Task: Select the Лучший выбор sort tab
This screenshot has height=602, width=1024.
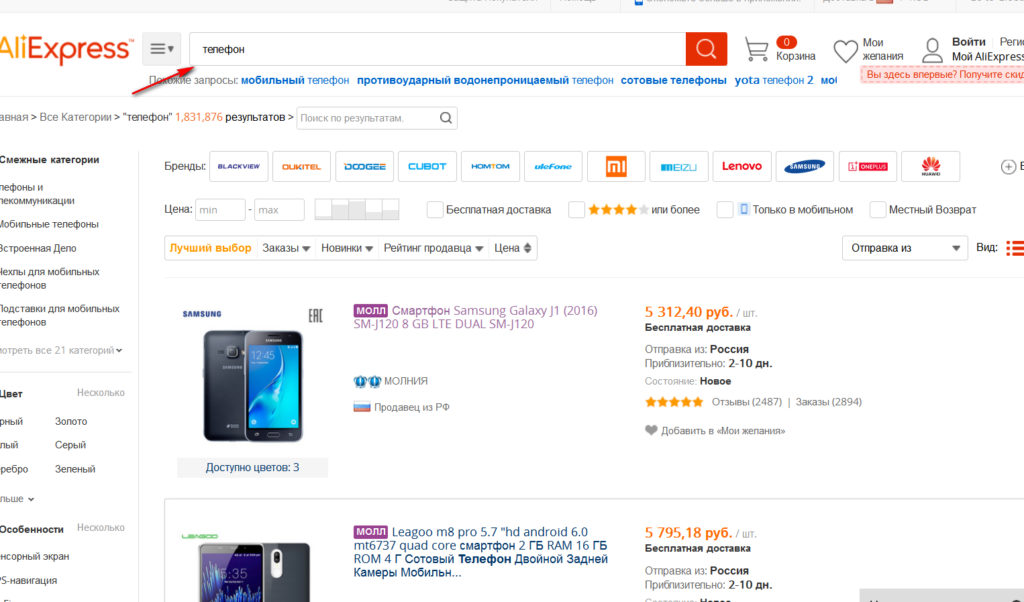Action: (x=210, y=248)
